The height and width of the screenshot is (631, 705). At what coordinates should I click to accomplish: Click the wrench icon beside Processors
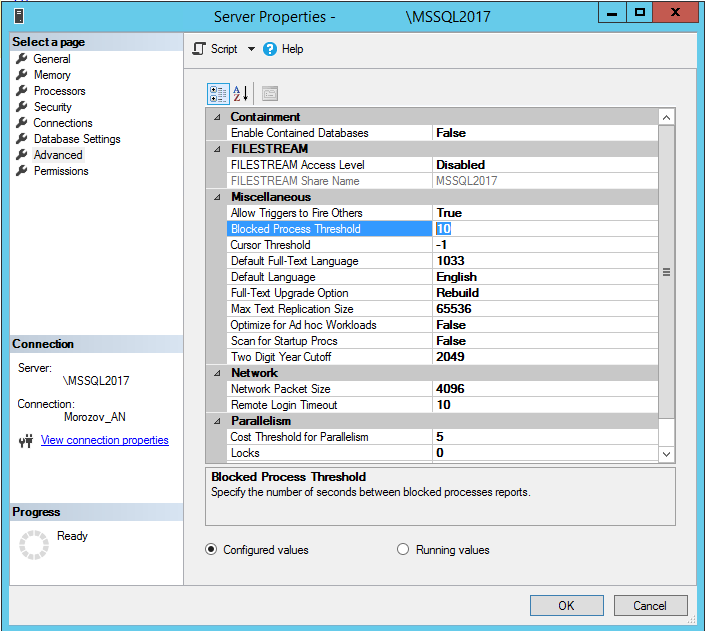pos(22,90)
